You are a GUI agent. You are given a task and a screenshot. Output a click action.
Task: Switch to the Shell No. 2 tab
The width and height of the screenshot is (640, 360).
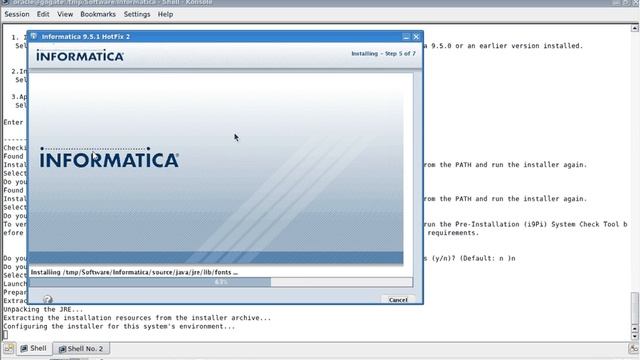pos(81,349)
